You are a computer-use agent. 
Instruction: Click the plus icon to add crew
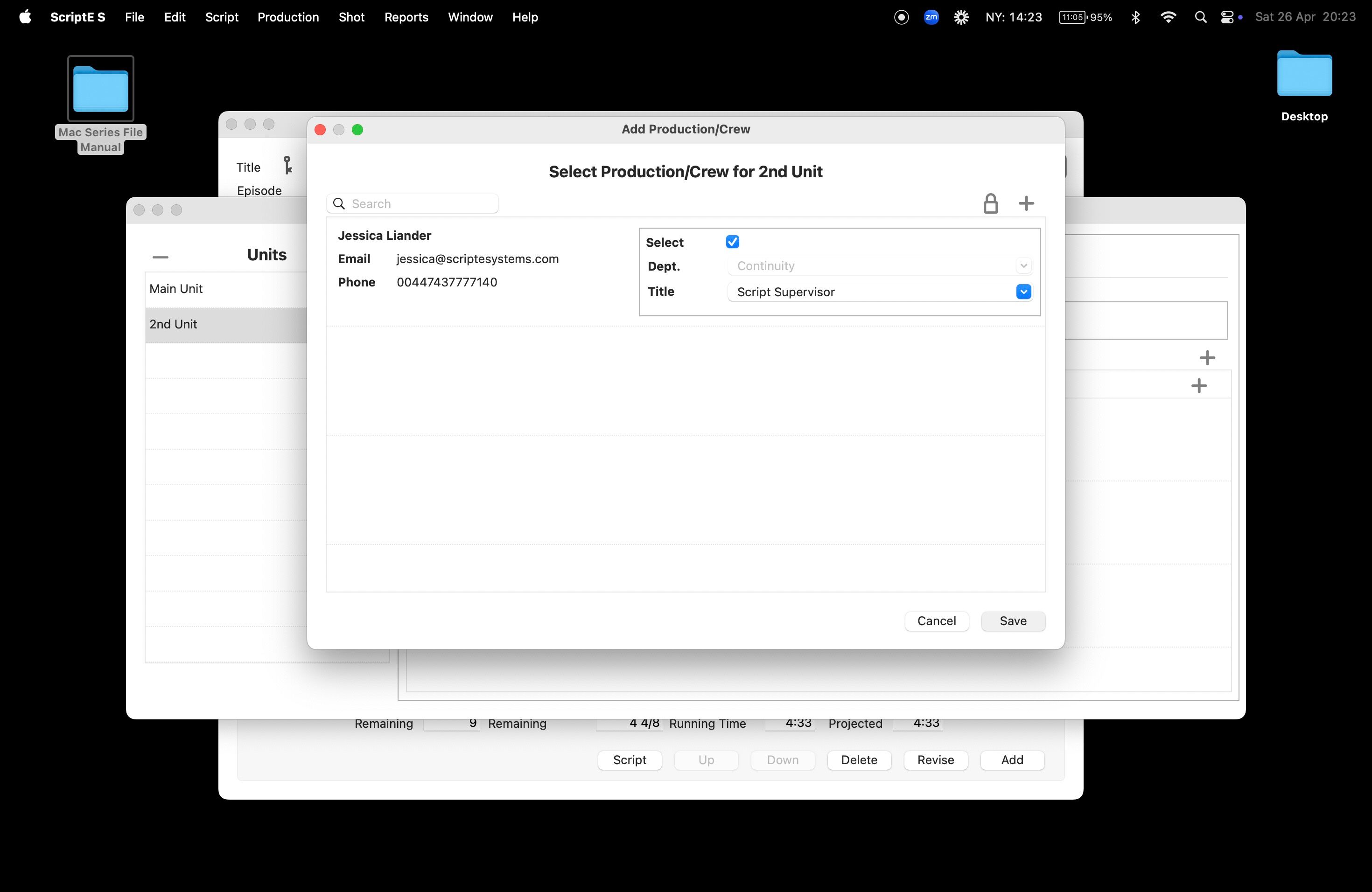pos(1026,203)
